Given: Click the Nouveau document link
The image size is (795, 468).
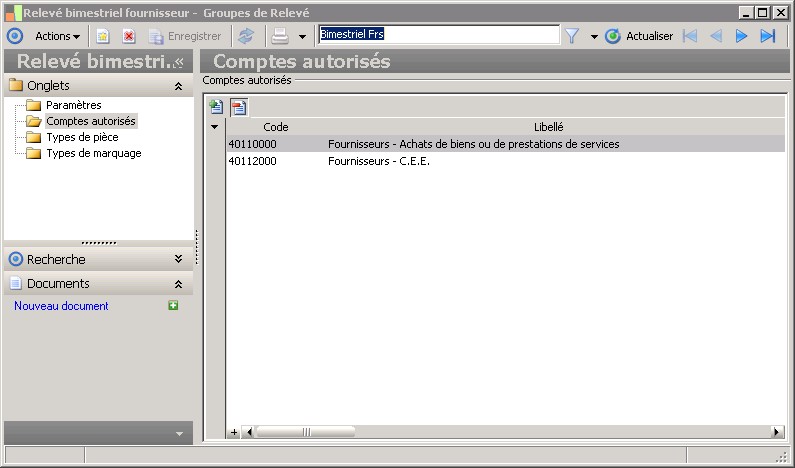Looking at the screenshot, I should [x=61, y=306].
